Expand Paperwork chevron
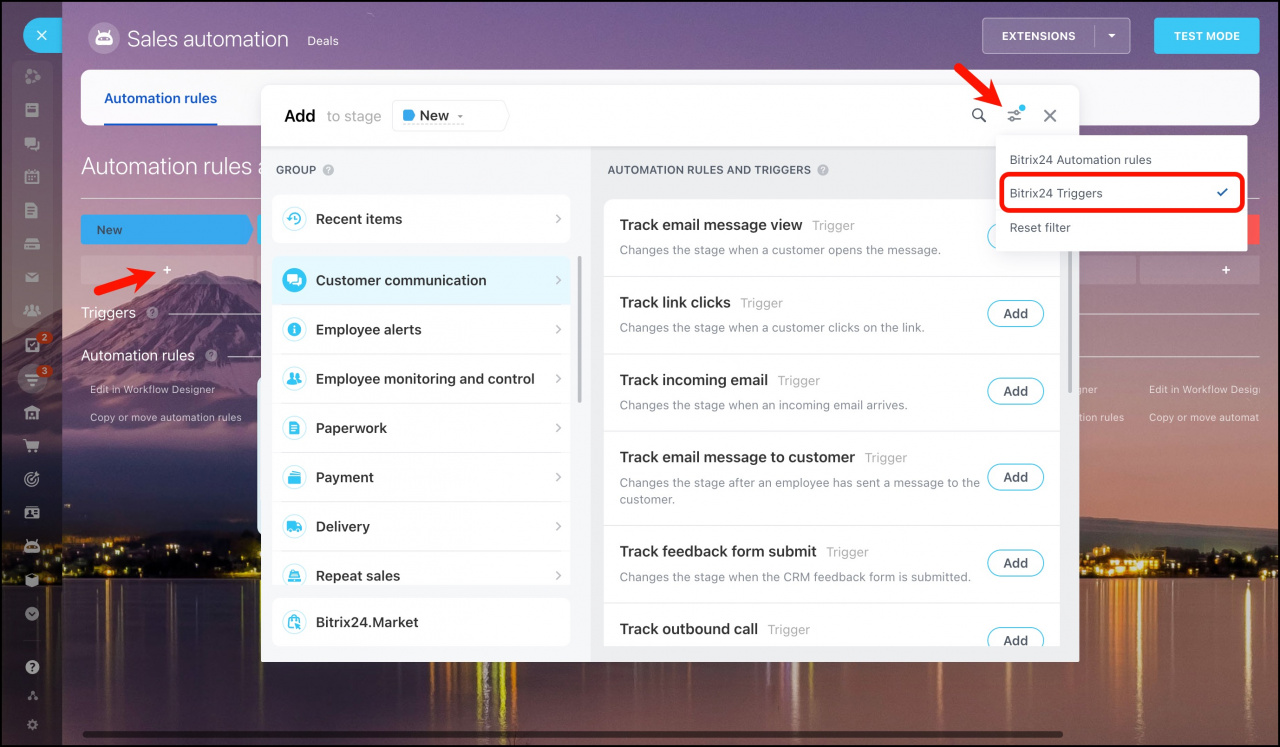 click(558, 428)
